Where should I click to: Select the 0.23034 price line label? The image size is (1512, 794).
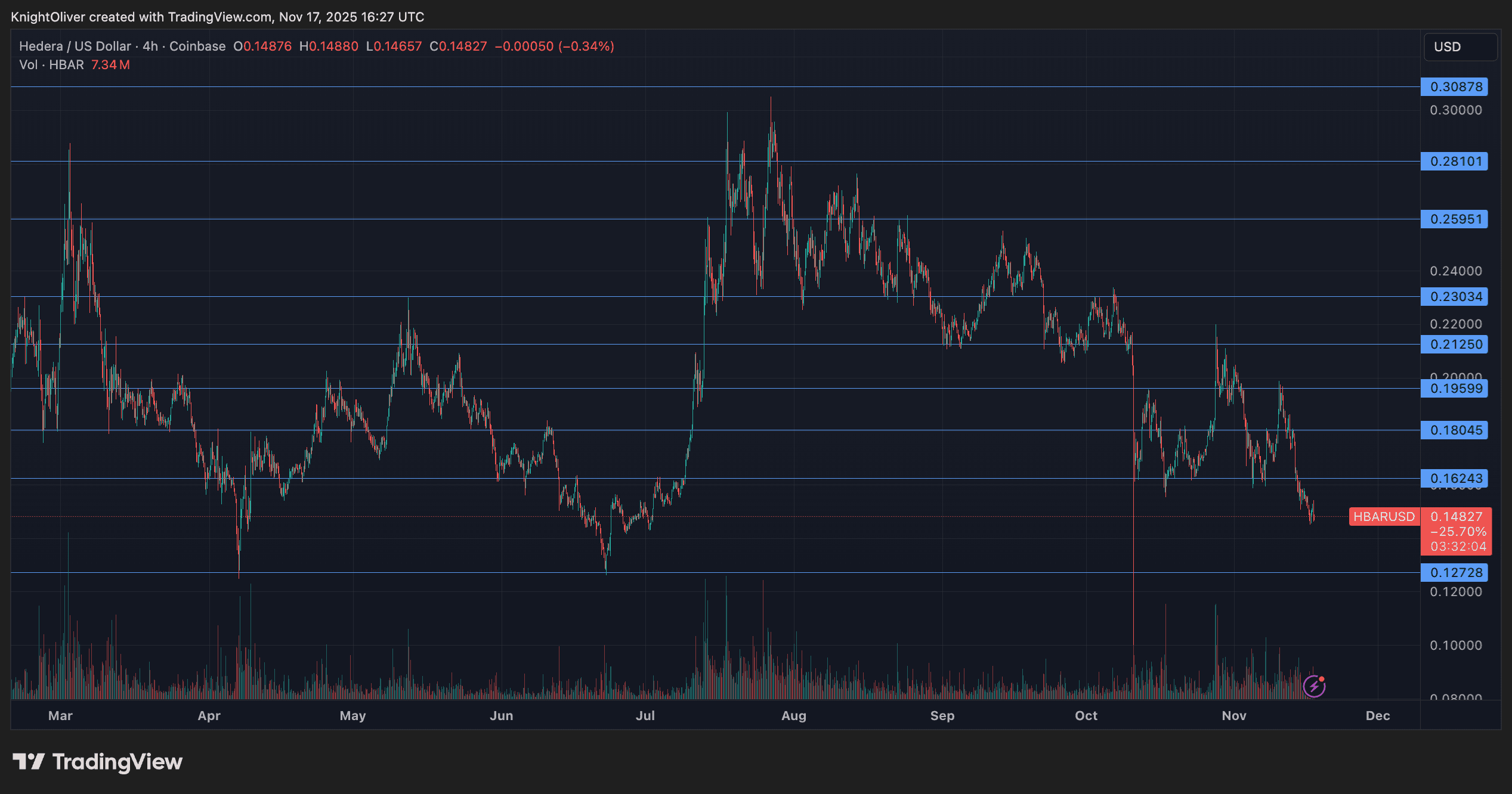[x=1454, y=296]
